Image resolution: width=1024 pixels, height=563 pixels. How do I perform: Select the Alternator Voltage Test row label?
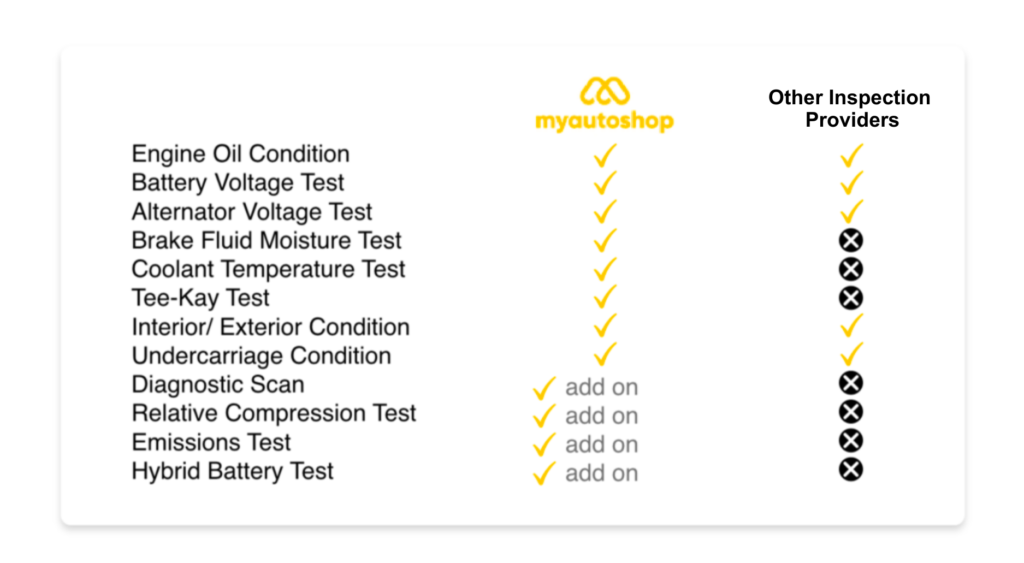tap(252, 212)
